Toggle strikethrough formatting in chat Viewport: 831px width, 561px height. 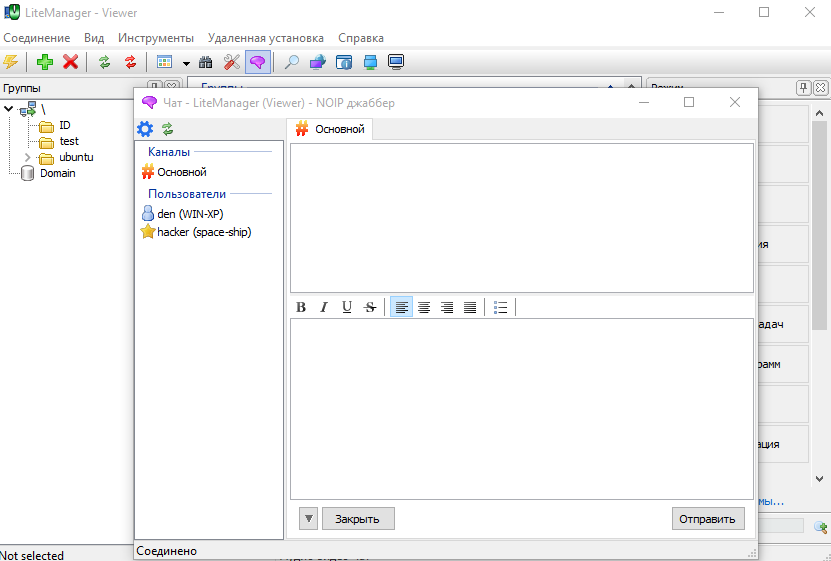[x=370, y=307]
